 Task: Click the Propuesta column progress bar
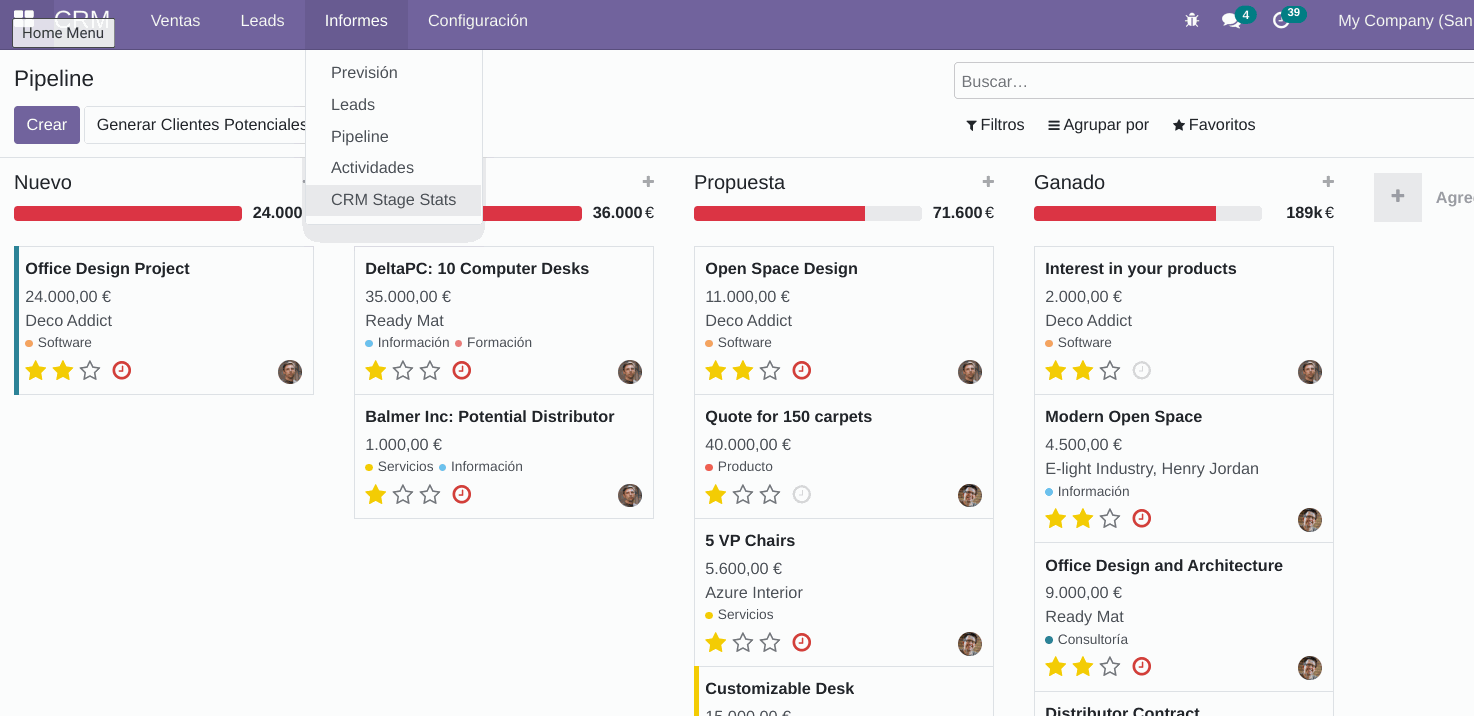pyautogui.click(x=808, y=213)
